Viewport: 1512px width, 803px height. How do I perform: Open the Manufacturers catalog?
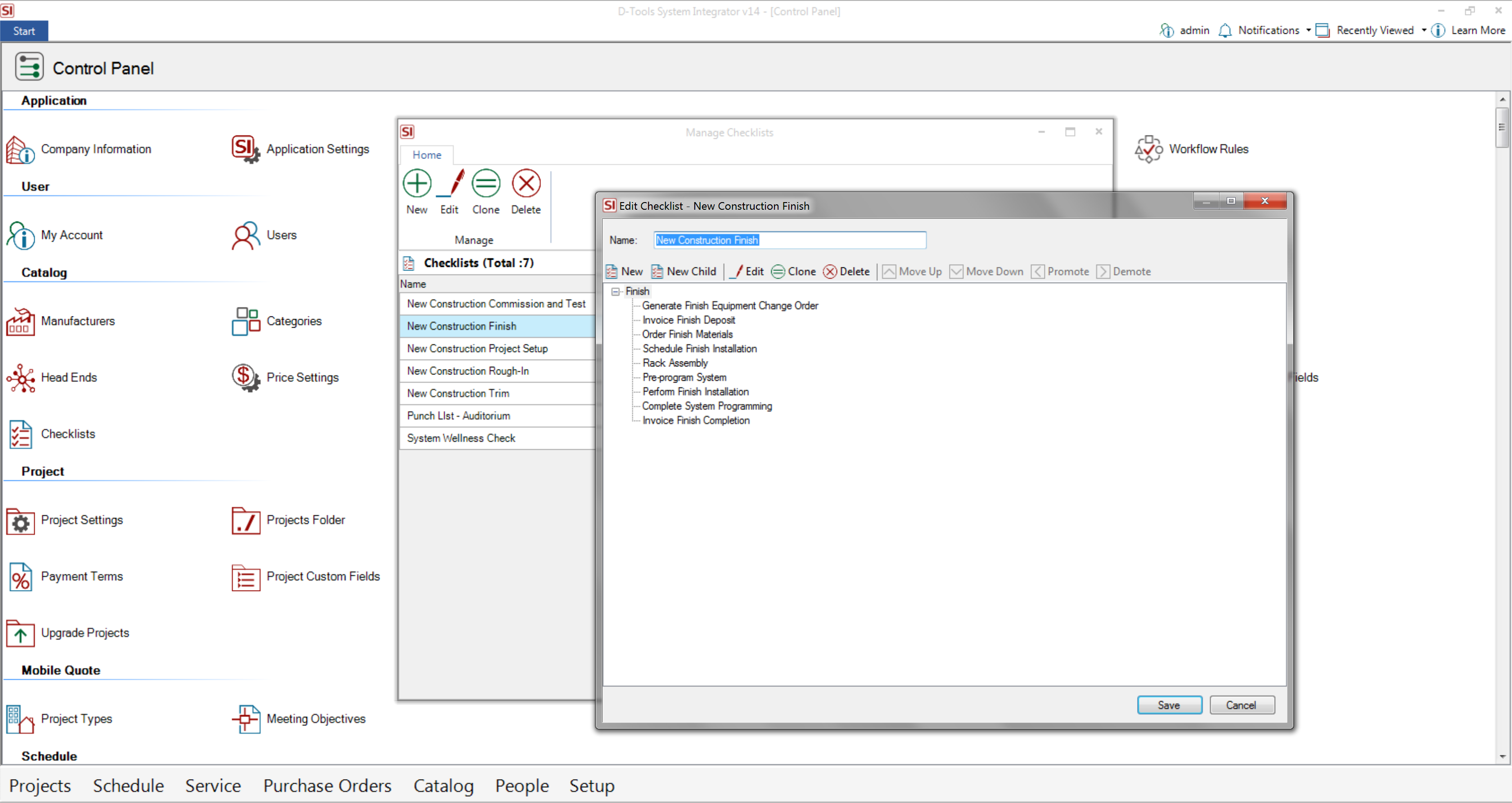point(79,321)
